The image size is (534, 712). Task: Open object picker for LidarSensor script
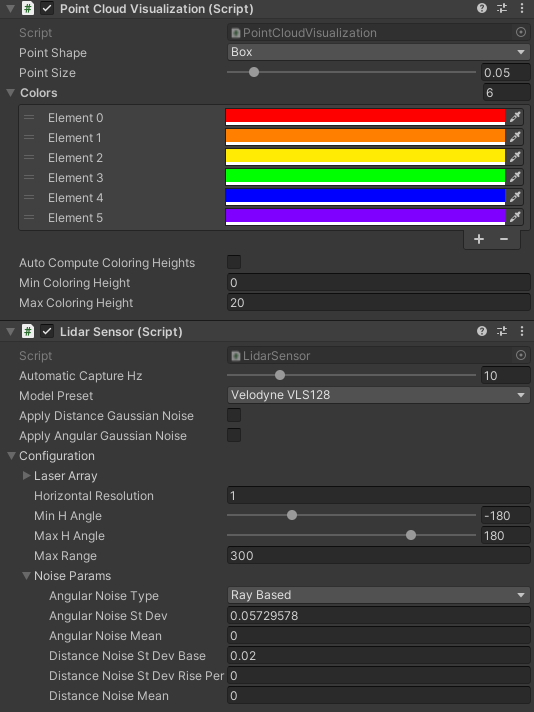(x=521, y=355)
